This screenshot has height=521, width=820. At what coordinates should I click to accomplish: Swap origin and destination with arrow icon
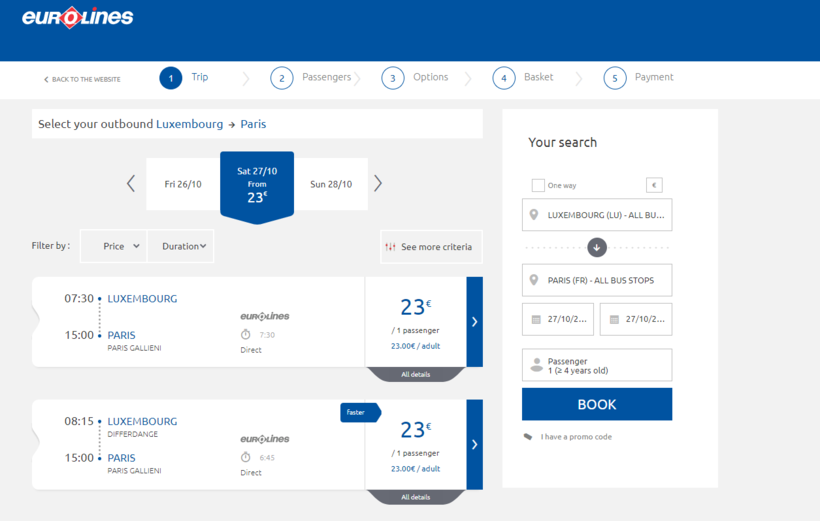pos(597,247)
